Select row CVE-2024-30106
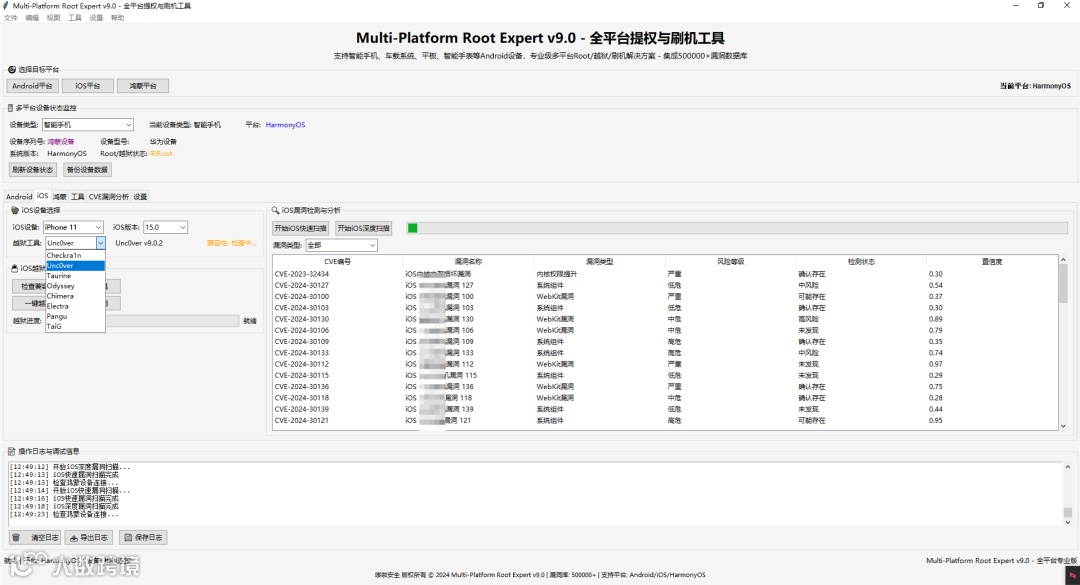This screenshot has width=1080, height=585. point(665,331)
